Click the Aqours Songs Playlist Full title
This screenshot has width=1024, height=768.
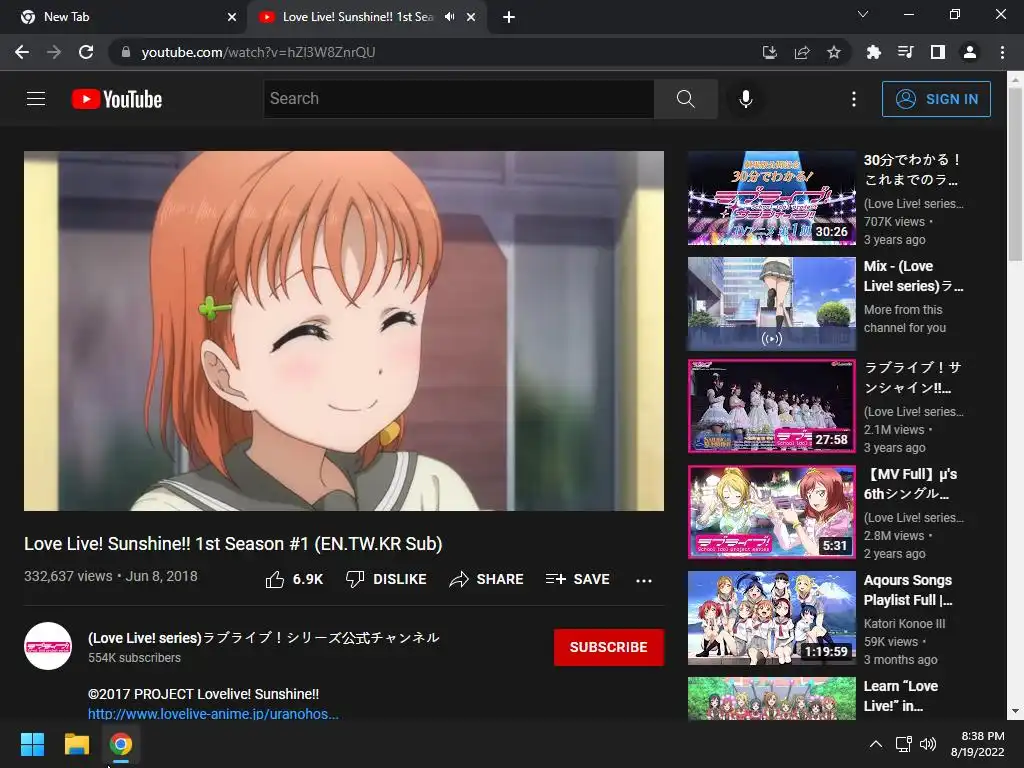[x=908, y=590]
